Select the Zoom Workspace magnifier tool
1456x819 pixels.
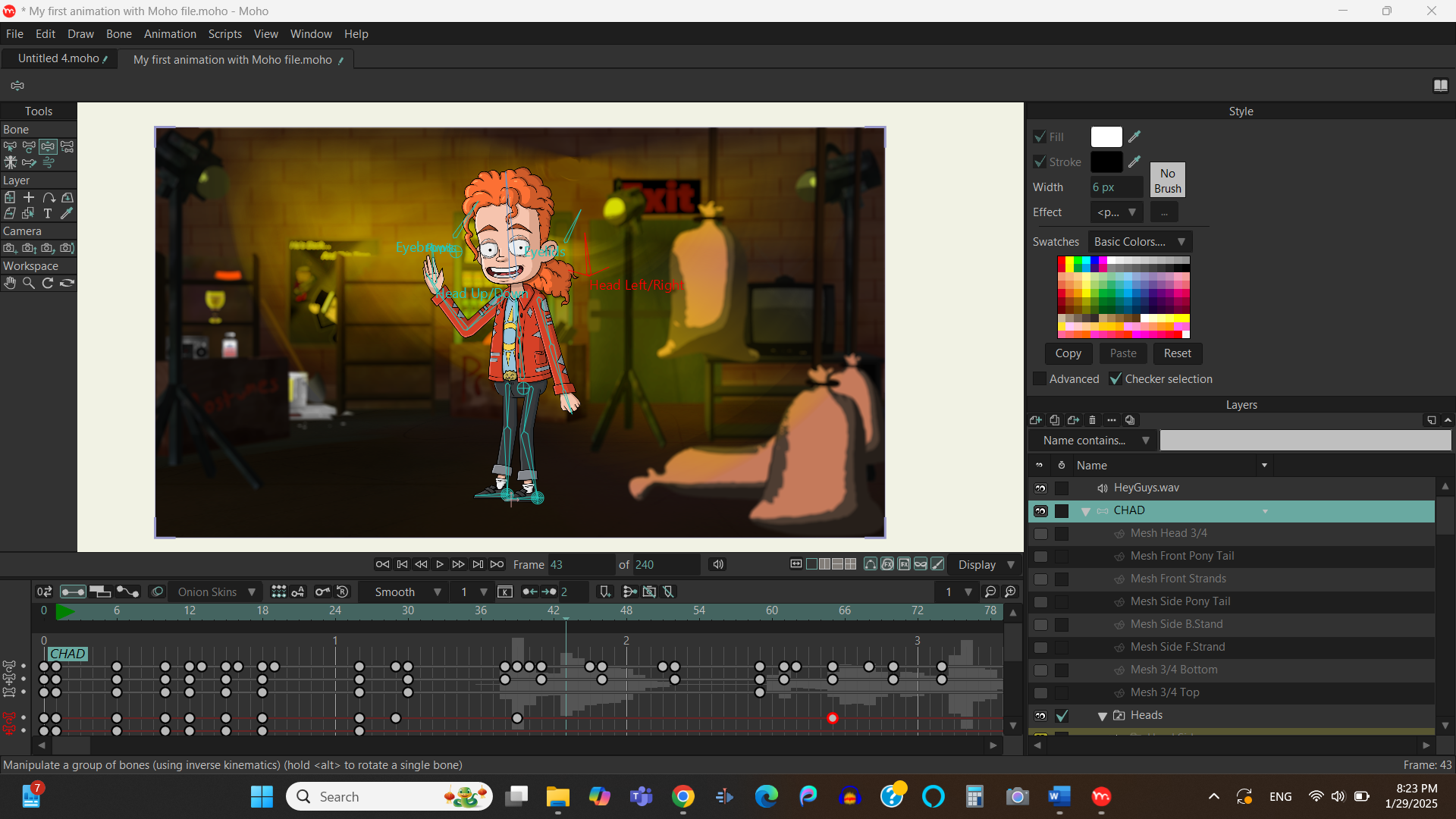[x=29, y=283]
